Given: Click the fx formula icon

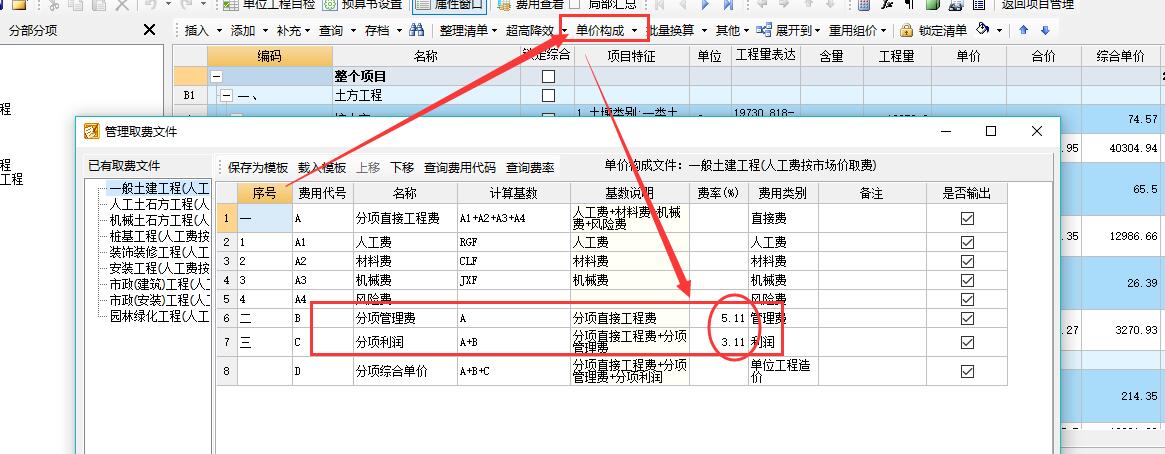Looking at the screenshot, I should click(886, 4).
